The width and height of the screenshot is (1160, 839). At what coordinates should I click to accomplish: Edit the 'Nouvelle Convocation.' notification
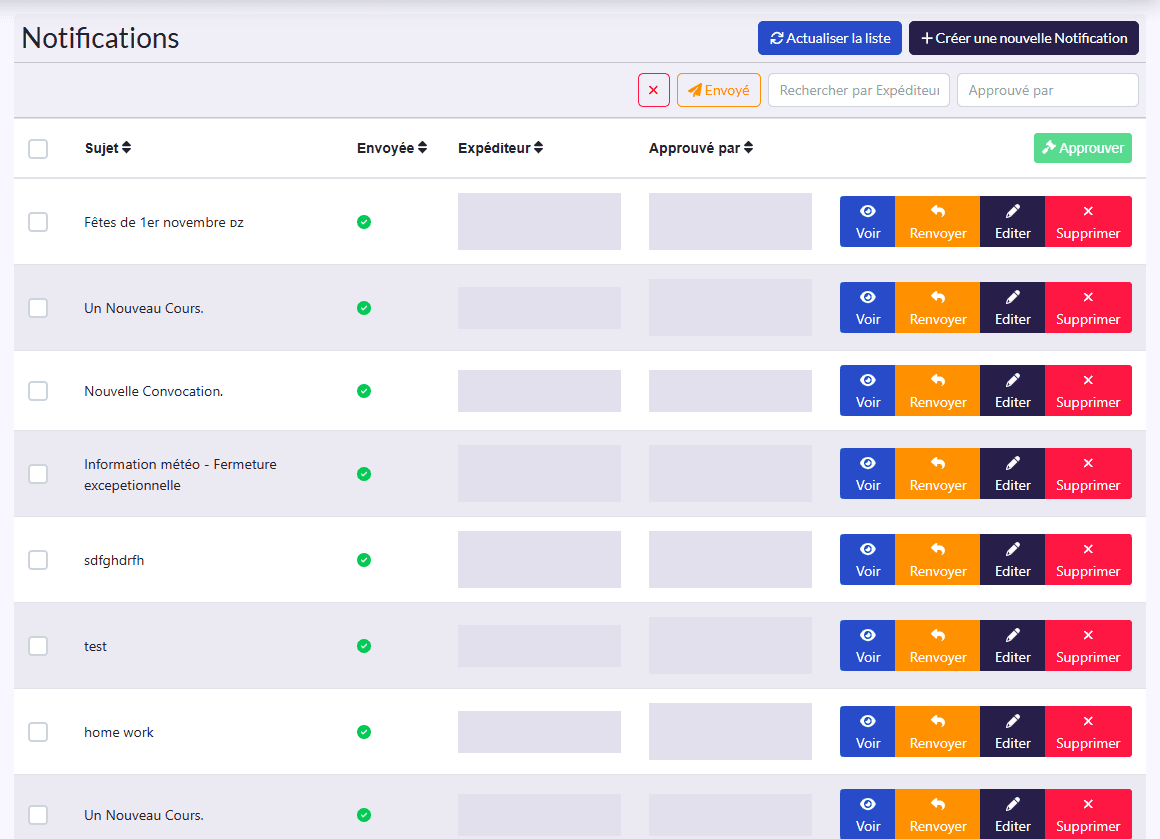pos(1012,390)
